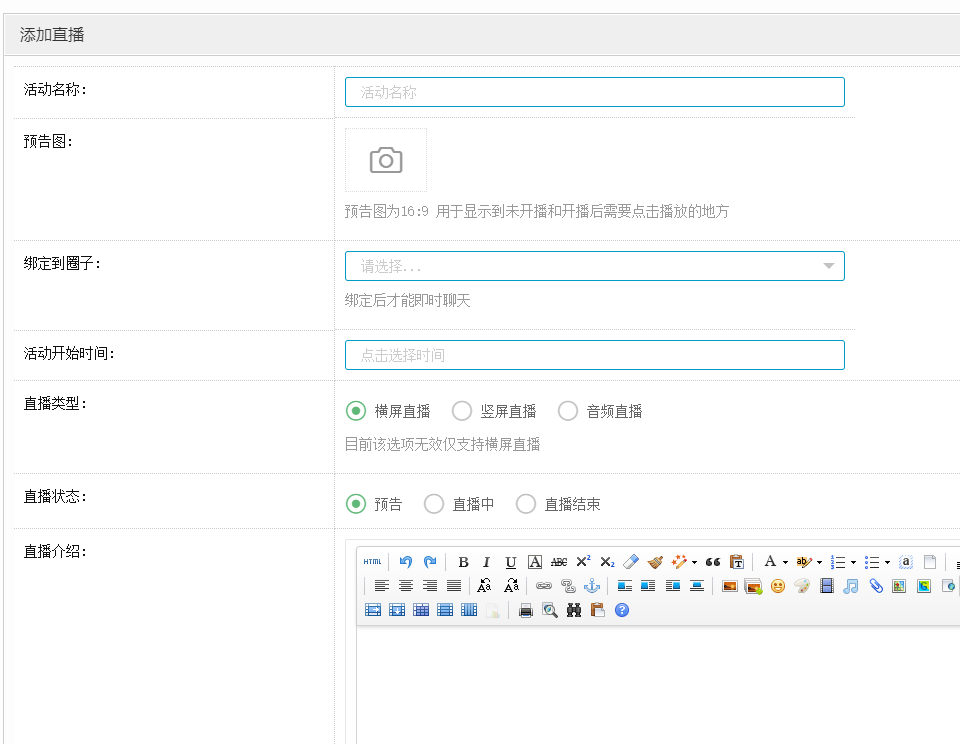Choose 音频直播 as live type

[x=568, y=411]
